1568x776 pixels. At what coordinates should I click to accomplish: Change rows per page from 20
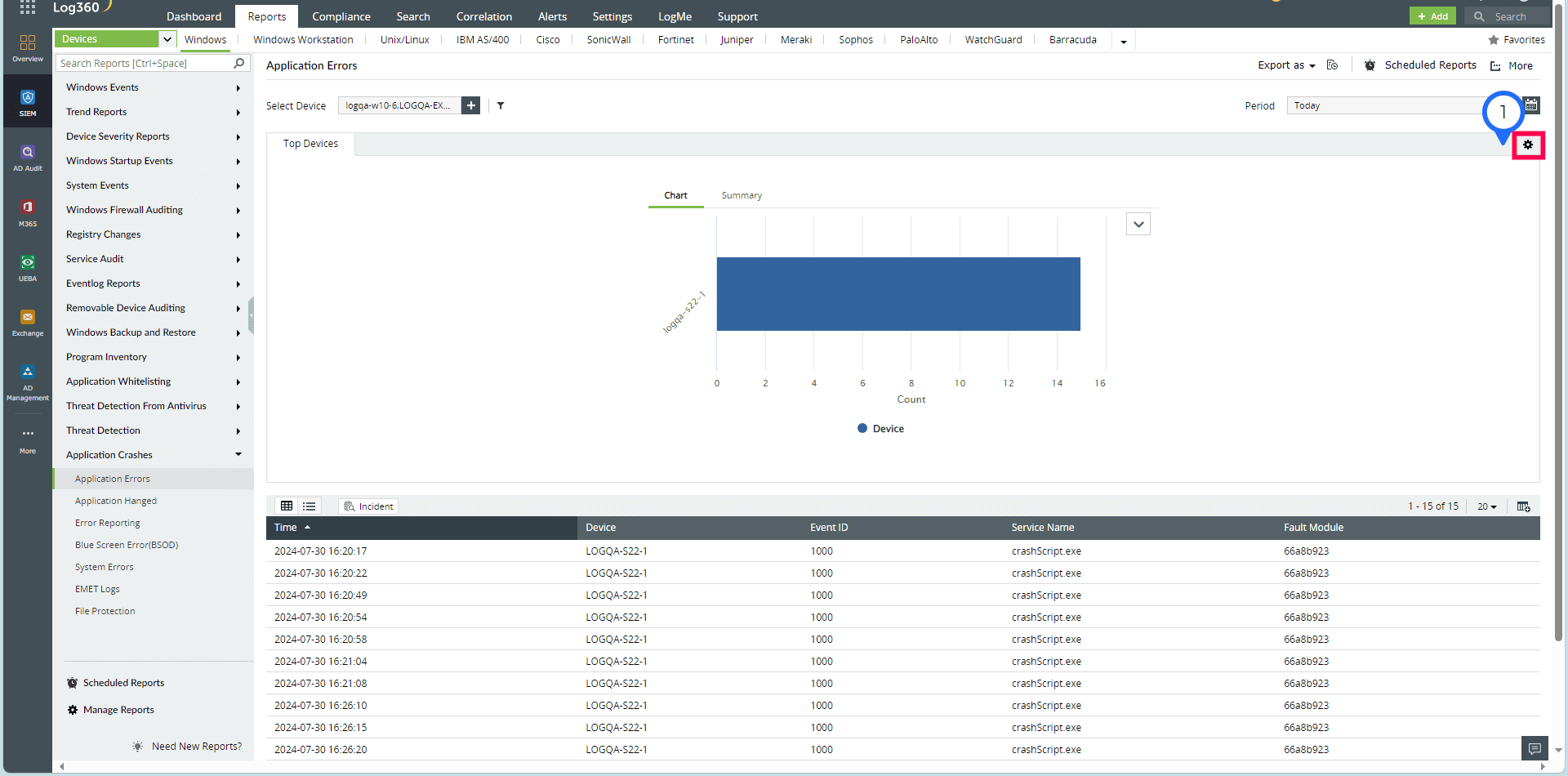[x=1487, y=506]
